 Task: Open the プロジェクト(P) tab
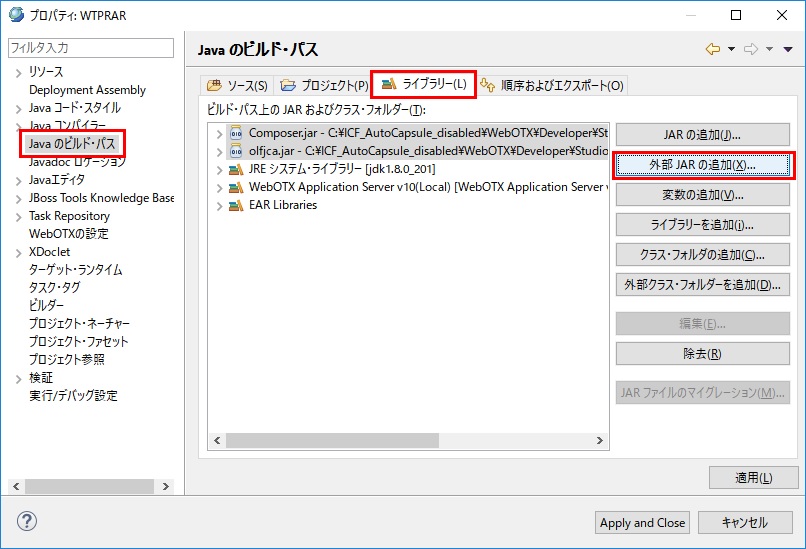(324, 85)
